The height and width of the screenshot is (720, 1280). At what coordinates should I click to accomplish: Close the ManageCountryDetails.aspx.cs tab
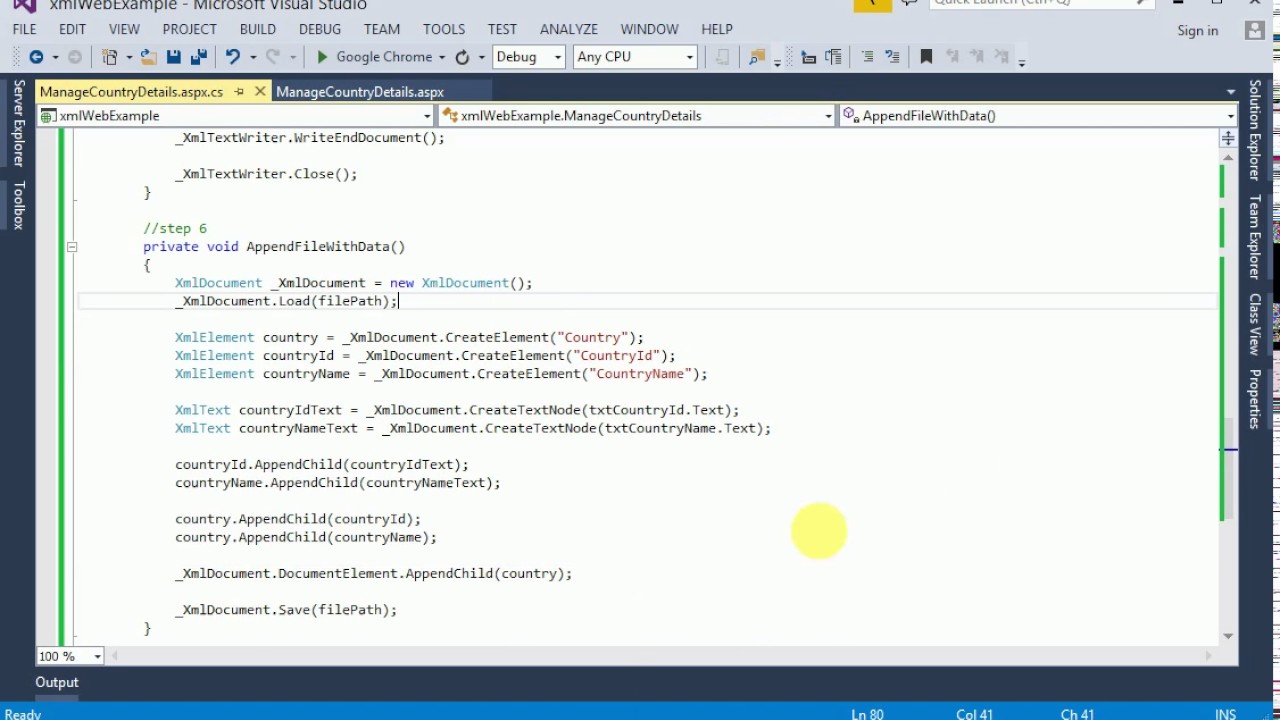[260, 92]
